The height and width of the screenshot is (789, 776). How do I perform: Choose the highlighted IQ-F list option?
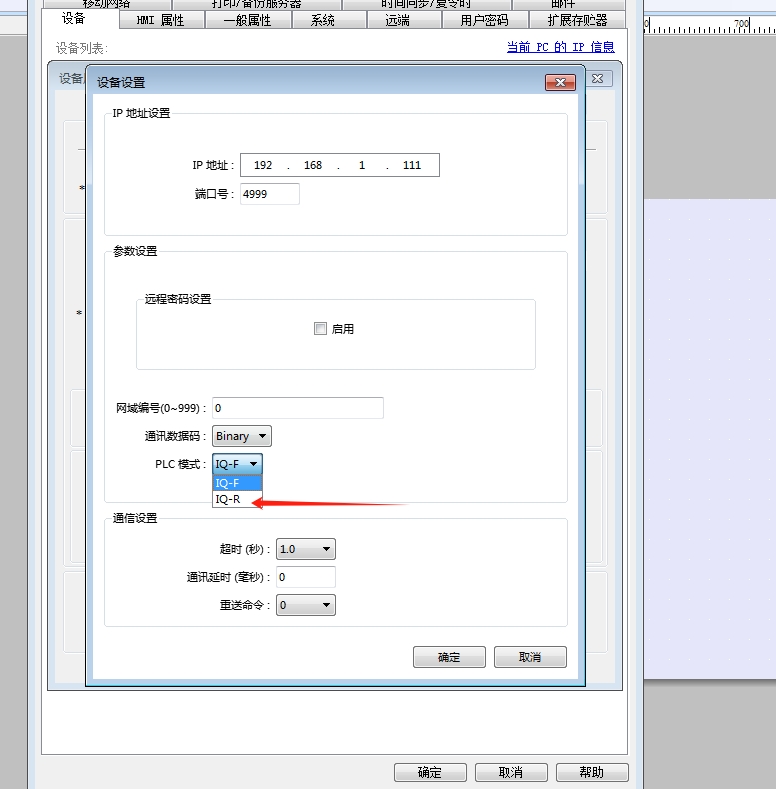coord(228,483)
